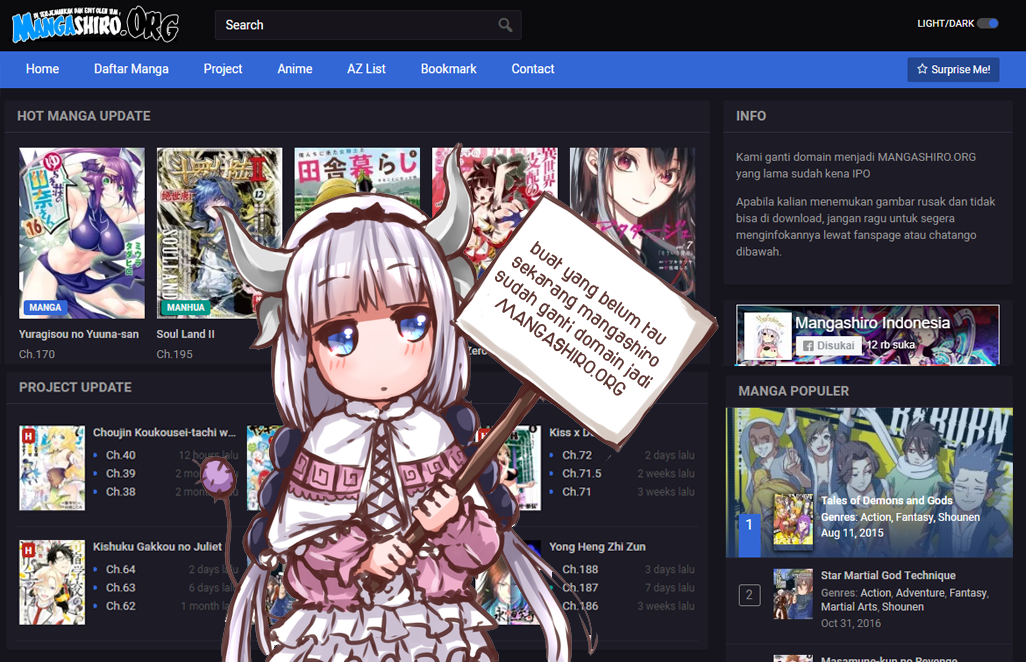Click the rank 2 badge beside Star Martial God Technique
The height and width of the screenshot is (662, 1026).
[x=749, y=595]
